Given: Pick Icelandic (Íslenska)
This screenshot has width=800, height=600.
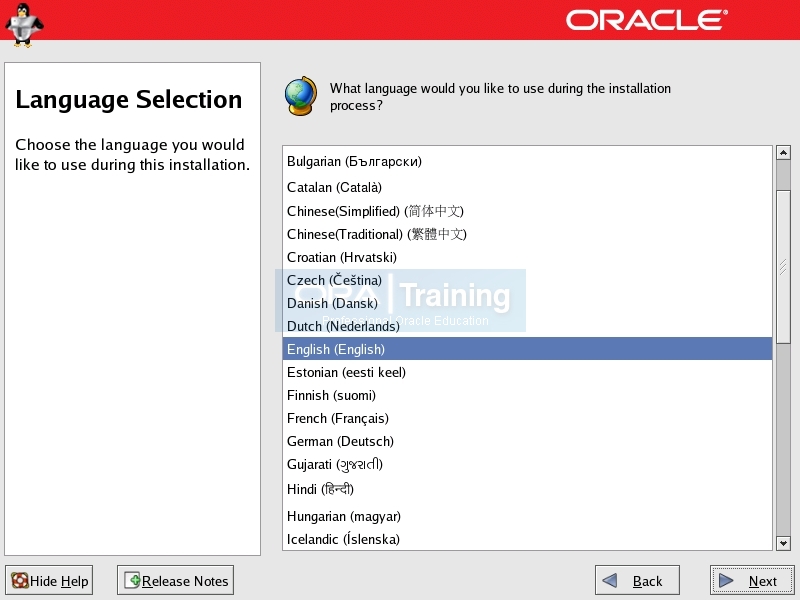Looking at the screenshot, I should tap(527, 539).
